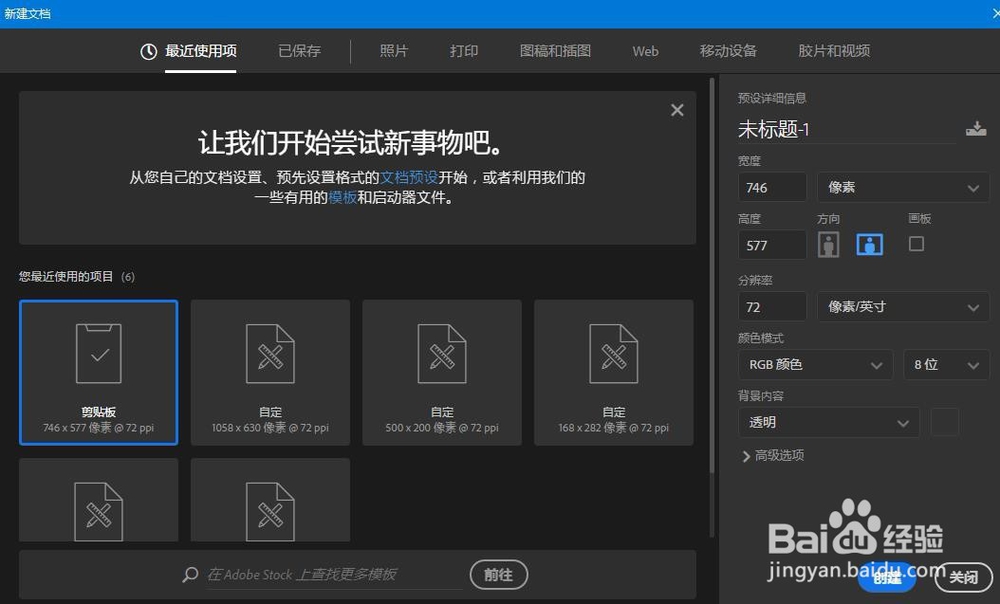Click the 创建 button

[x=887, y=577]
